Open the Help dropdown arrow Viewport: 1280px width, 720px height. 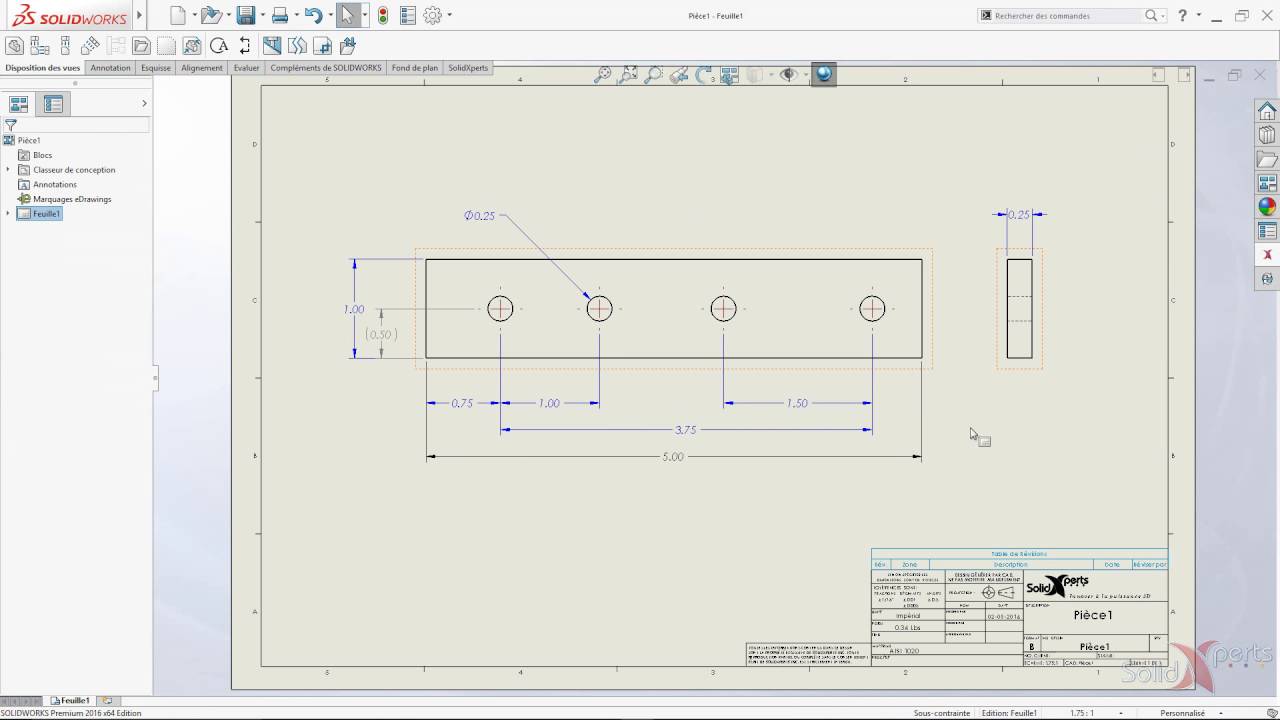pos(1199,15)
